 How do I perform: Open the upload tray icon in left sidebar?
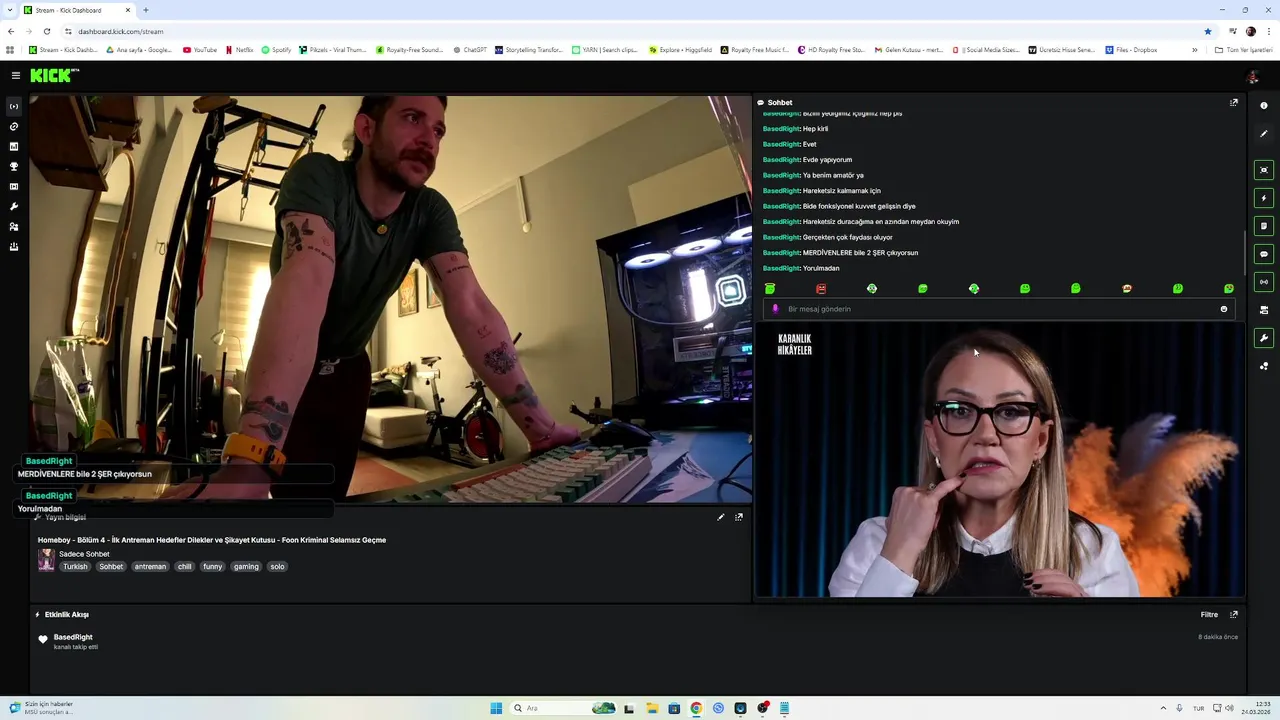[x=14, y=246]
